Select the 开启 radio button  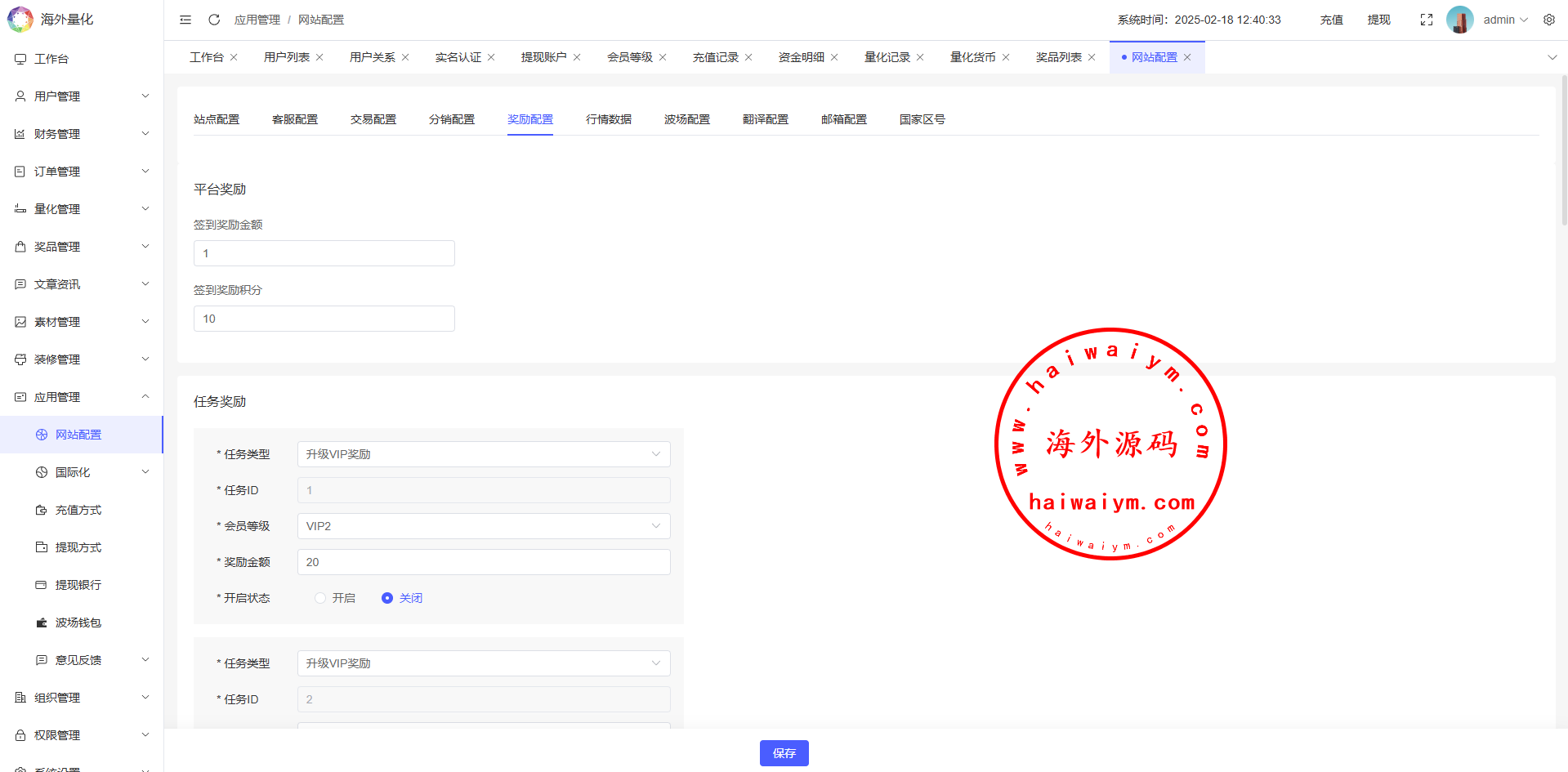(320, 598)
